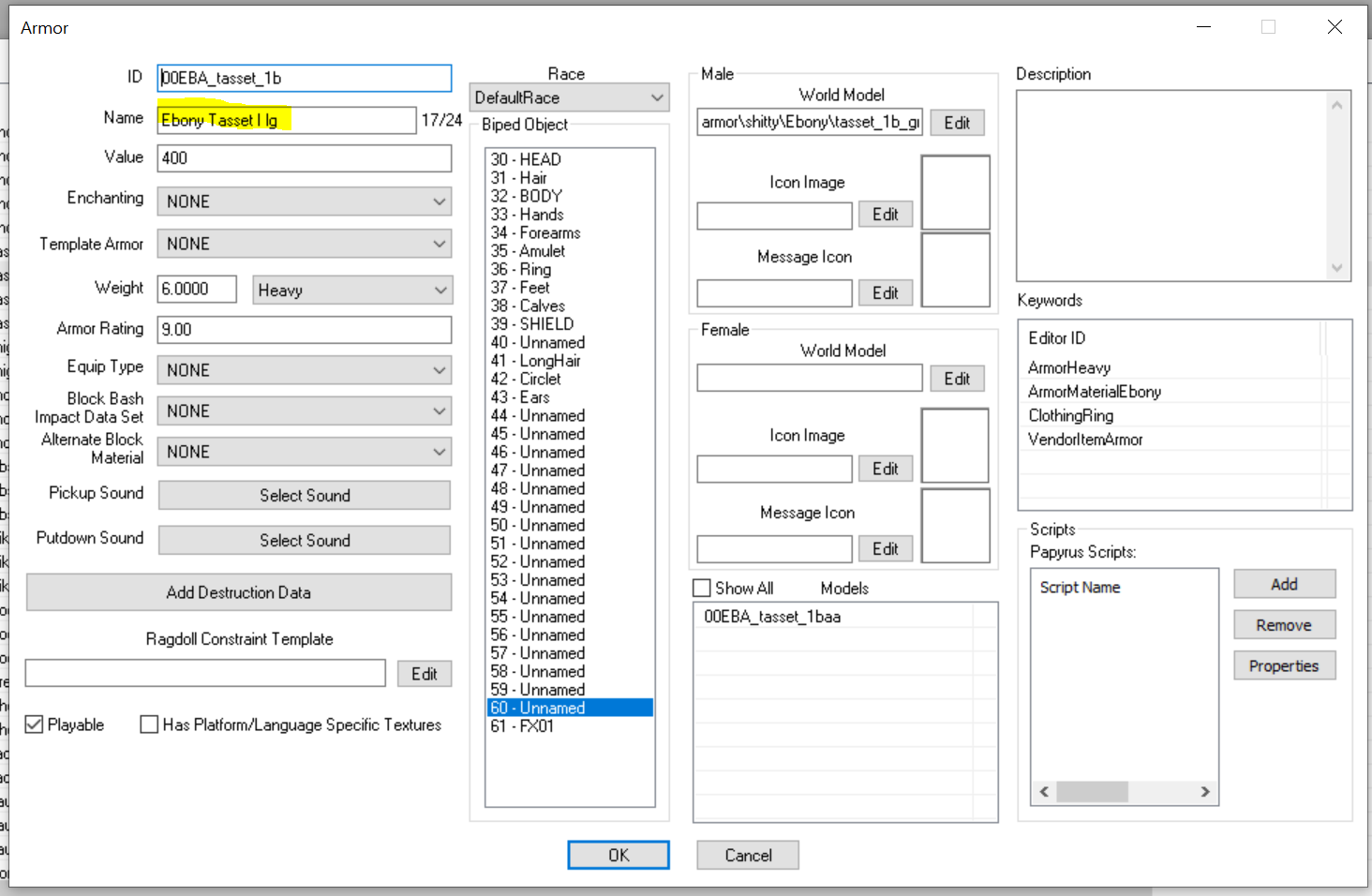Image resolution: width=1372 pixels, height=896 pixels.
Task: Click Edit for Male Icon Image
Action: coord(886,215)
